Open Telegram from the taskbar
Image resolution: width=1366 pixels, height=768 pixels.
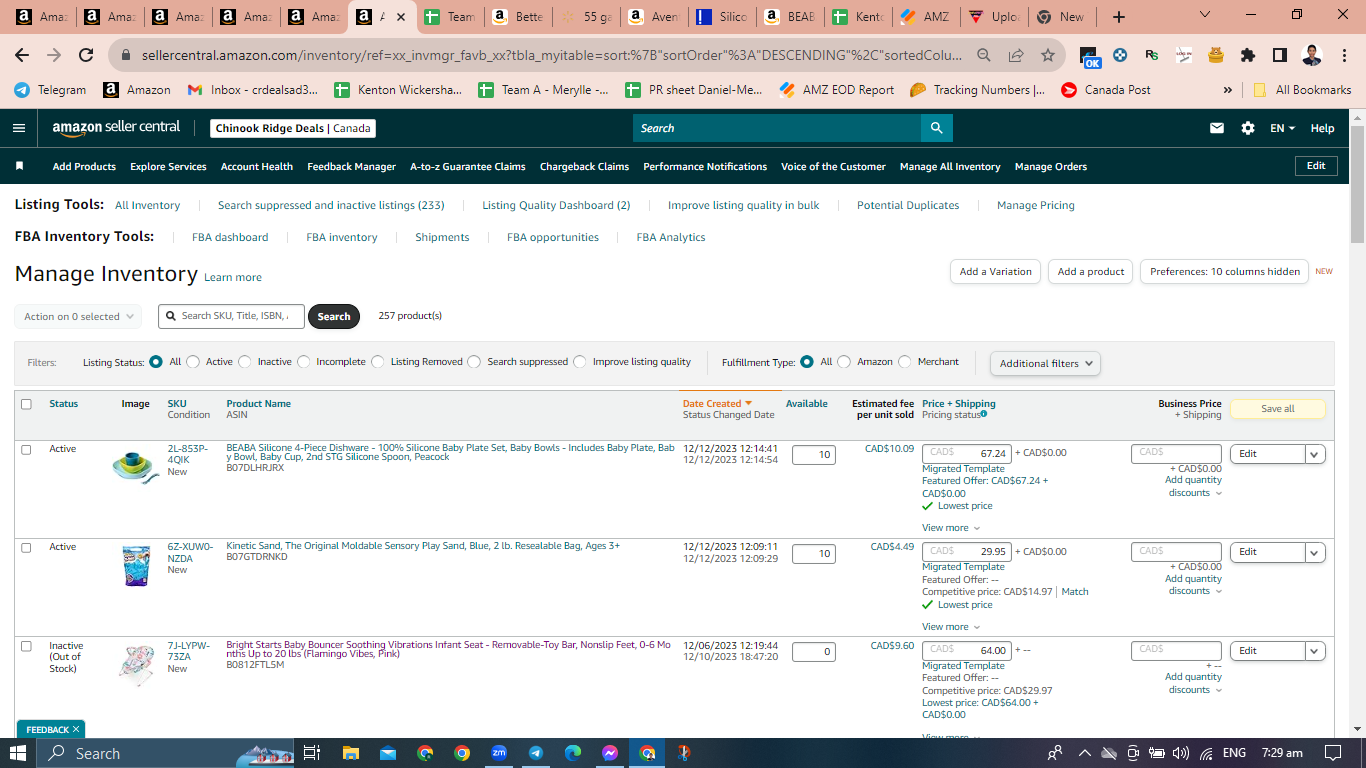coord(536,753)
